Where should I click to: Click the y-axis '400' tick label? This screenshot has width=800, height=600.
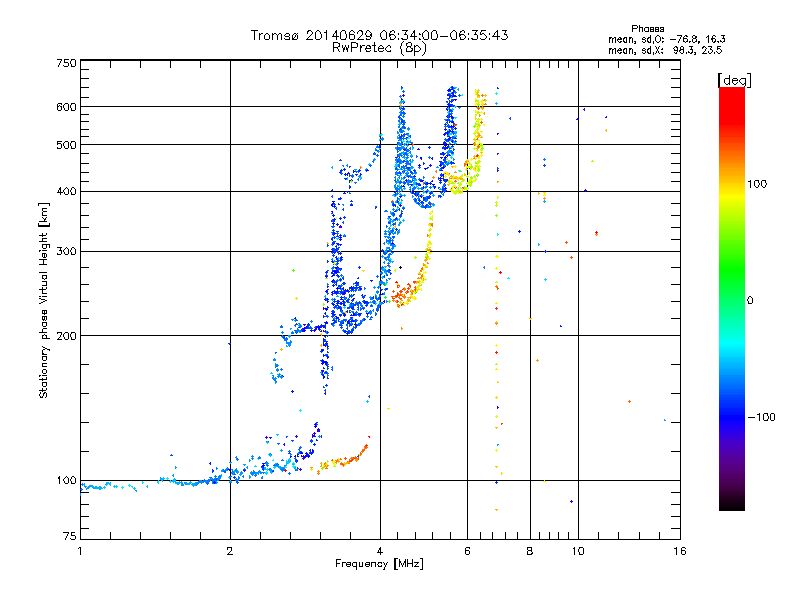click(x=67, y=192)
